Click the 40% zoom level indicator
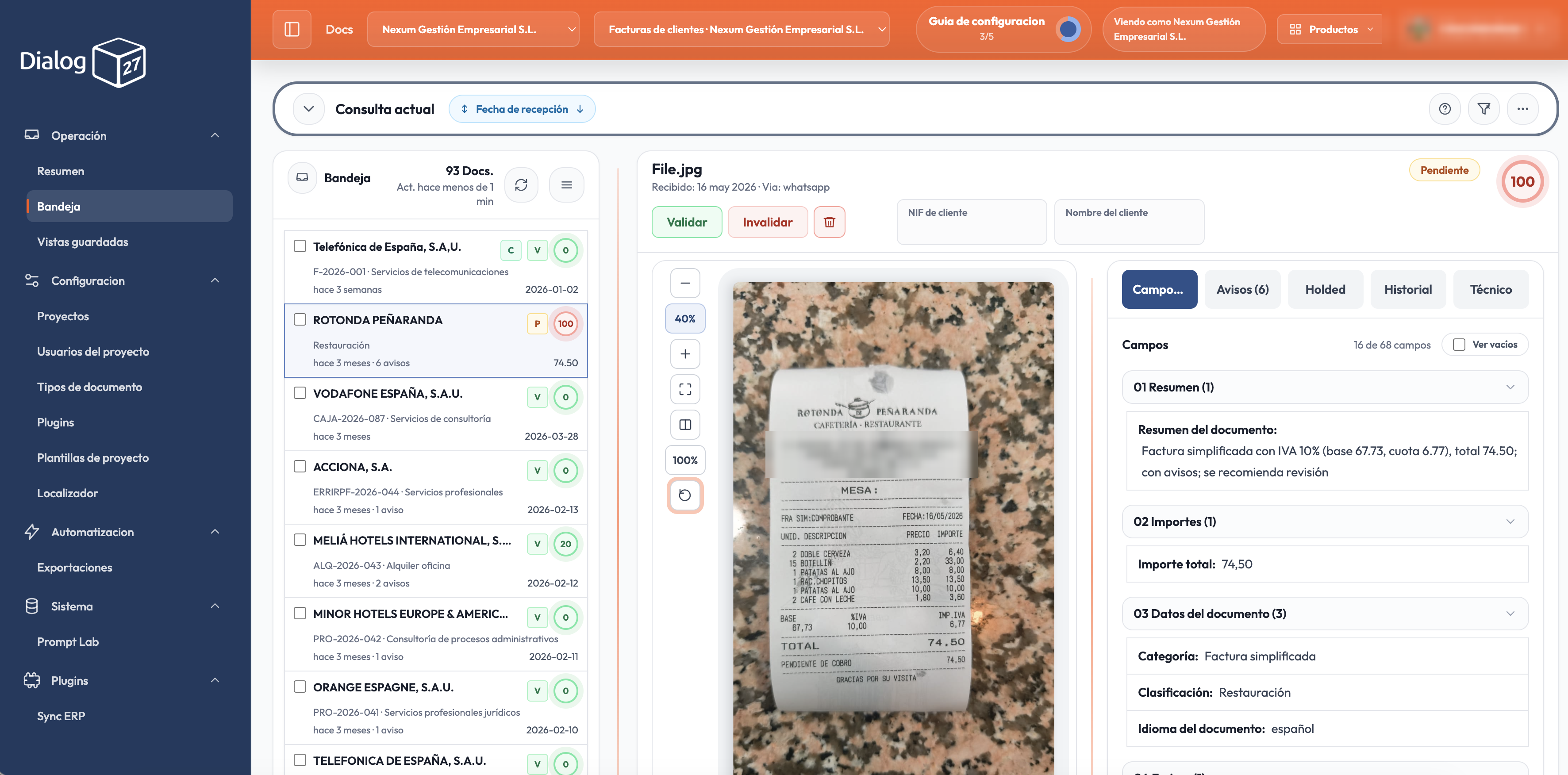This screenshot has height=775, width=1568. 685,318
